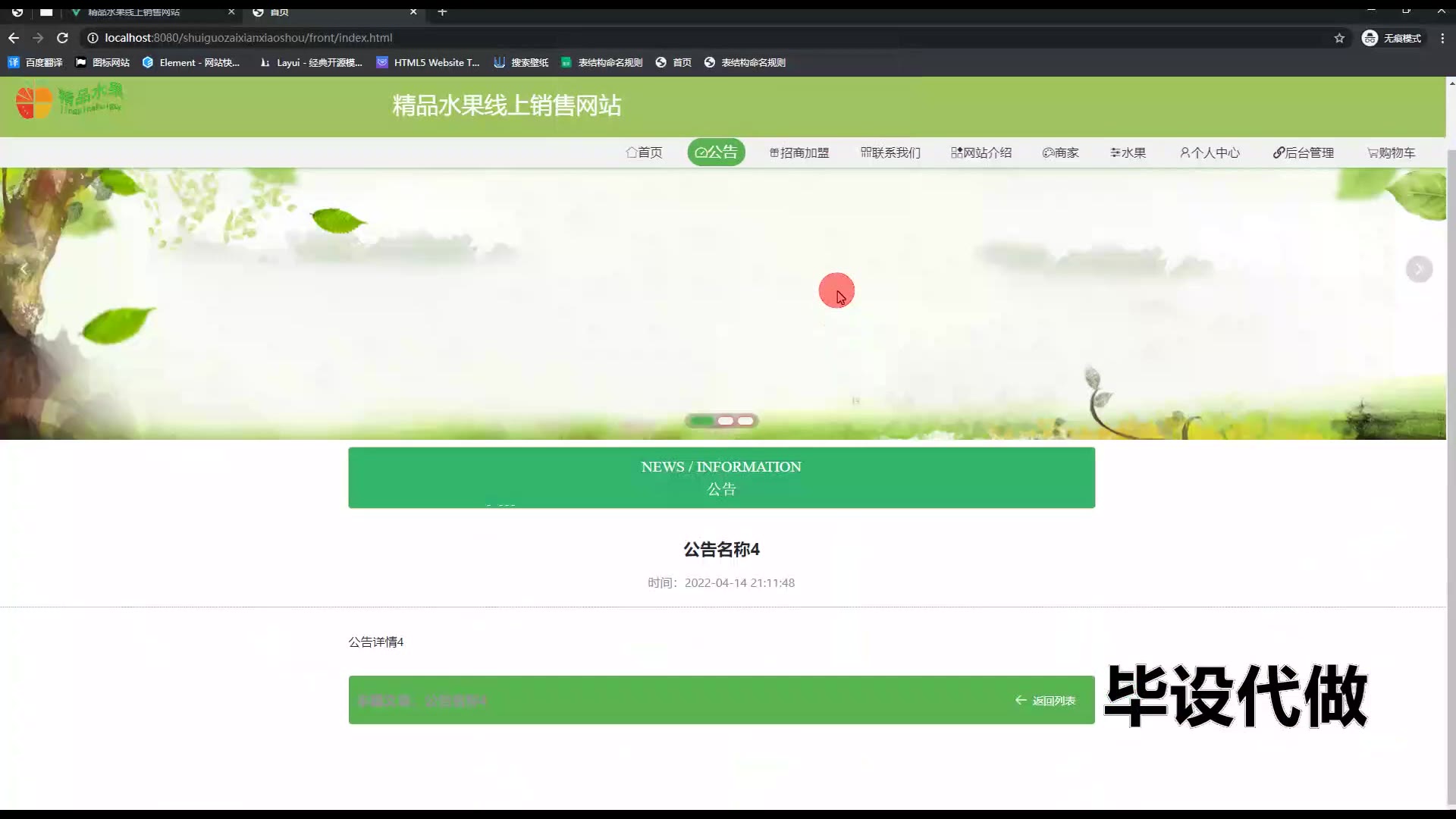Open 商家 in the navigation
1456x819 pixels.
1060,152
